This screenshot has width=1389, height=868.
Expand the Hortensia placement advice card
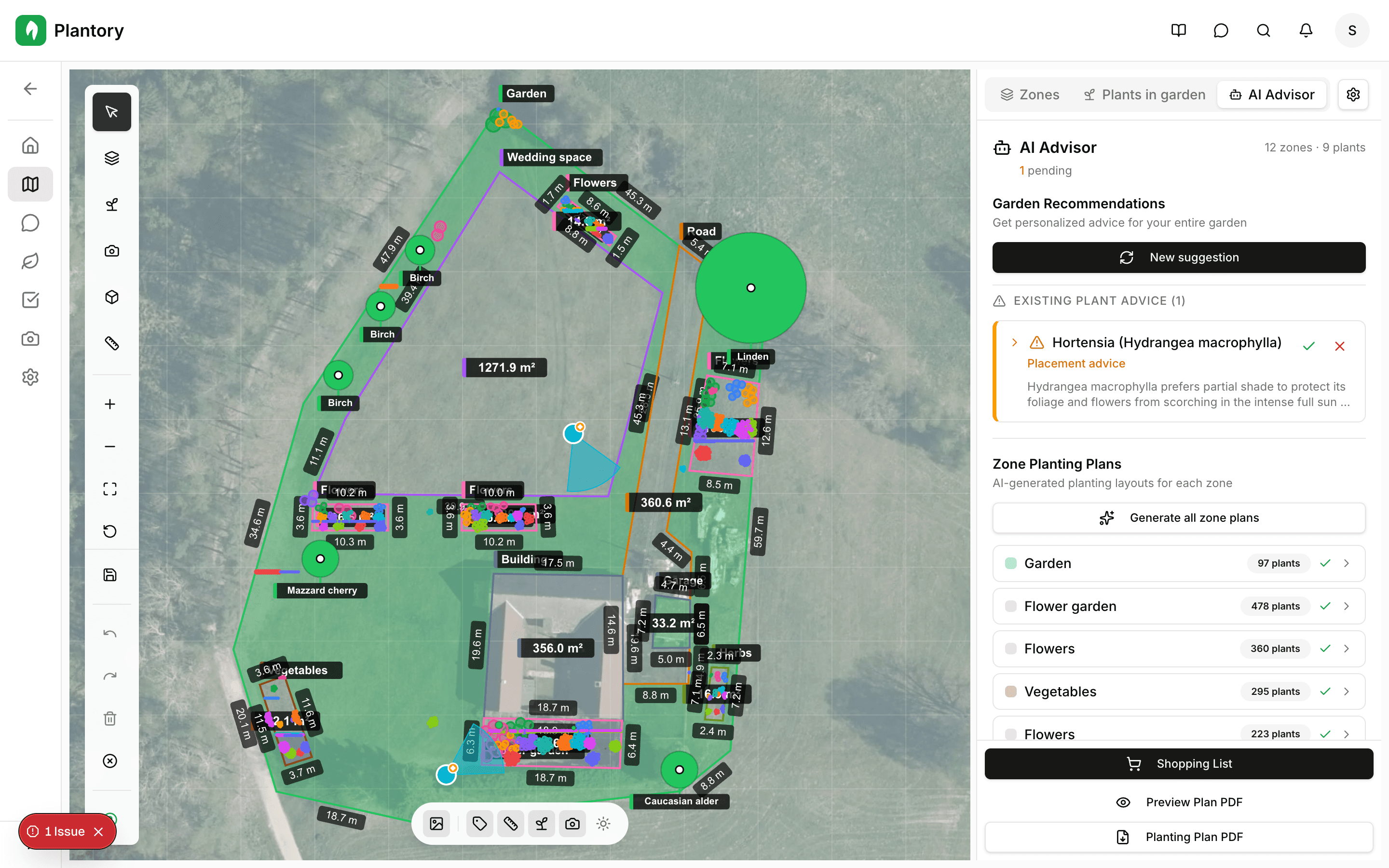pos(1014,343)
